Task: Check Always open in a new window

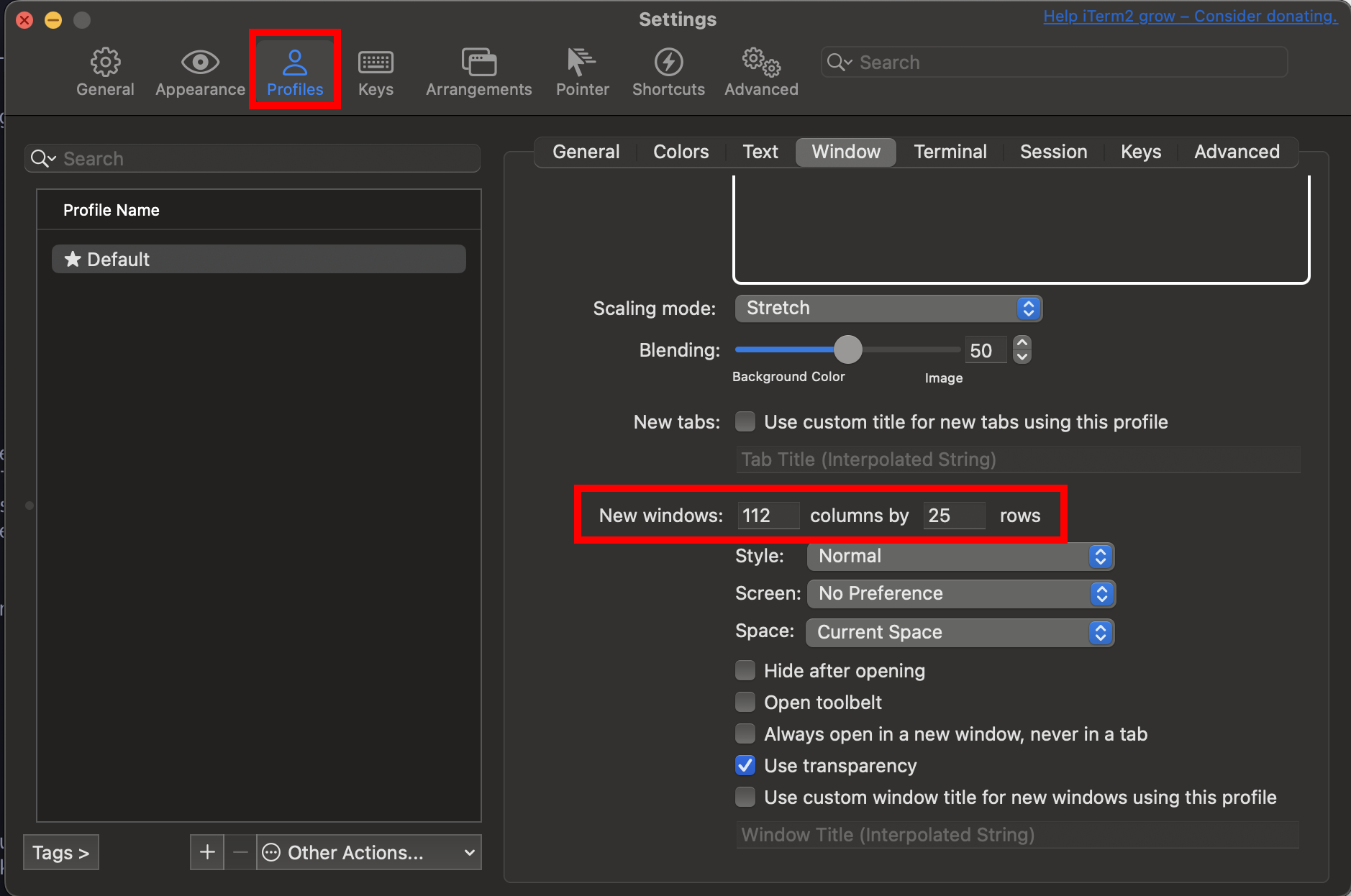Action: pyautogui.click(x=745, y=733)
